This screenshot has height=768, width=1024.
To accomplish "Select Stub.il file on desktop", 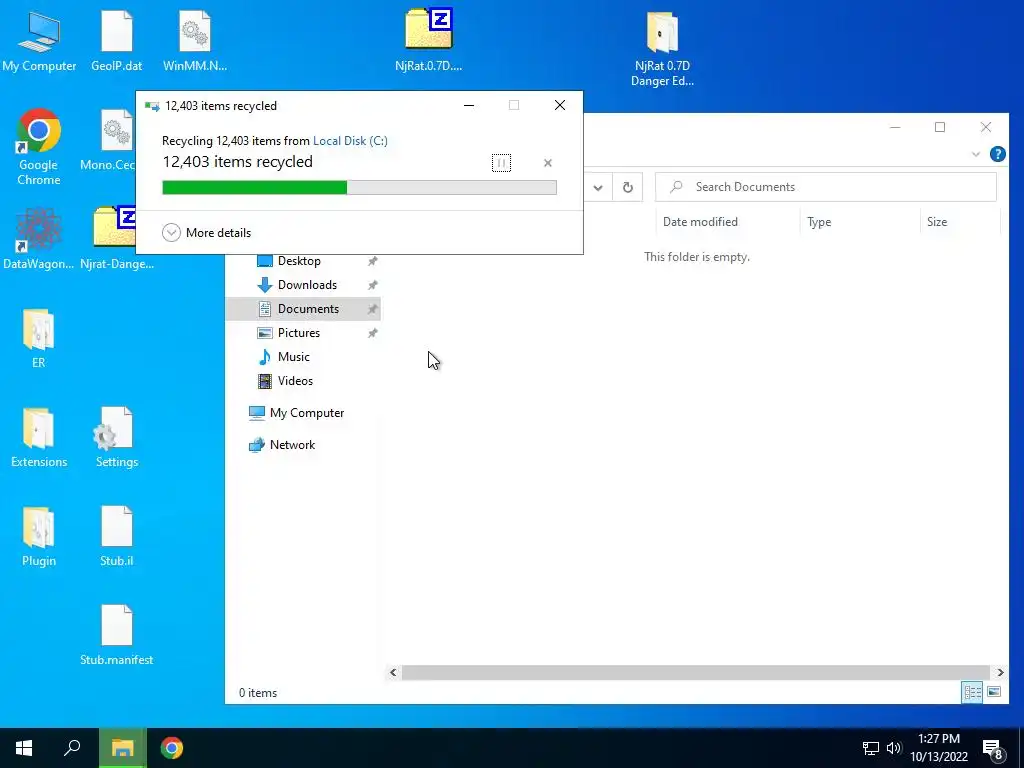I will click(116, 537).
